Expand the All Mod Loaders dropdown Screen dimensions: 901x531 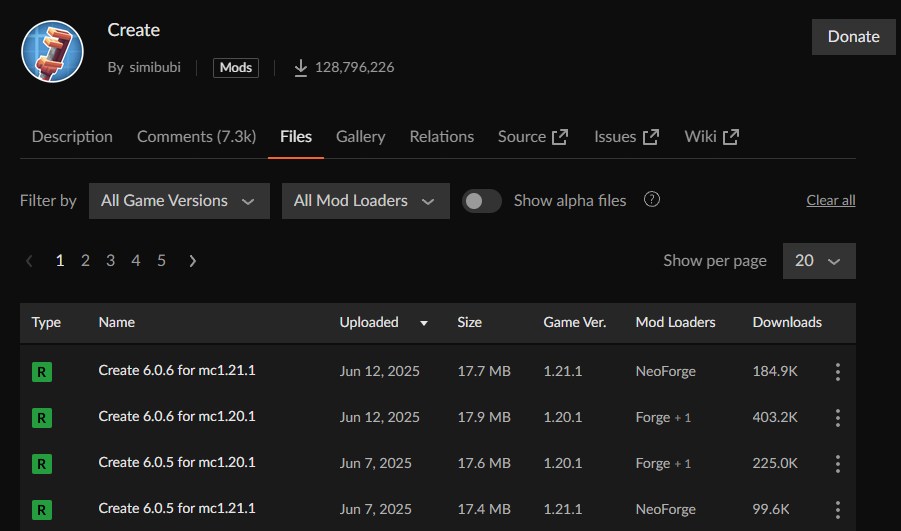point(365,201)
